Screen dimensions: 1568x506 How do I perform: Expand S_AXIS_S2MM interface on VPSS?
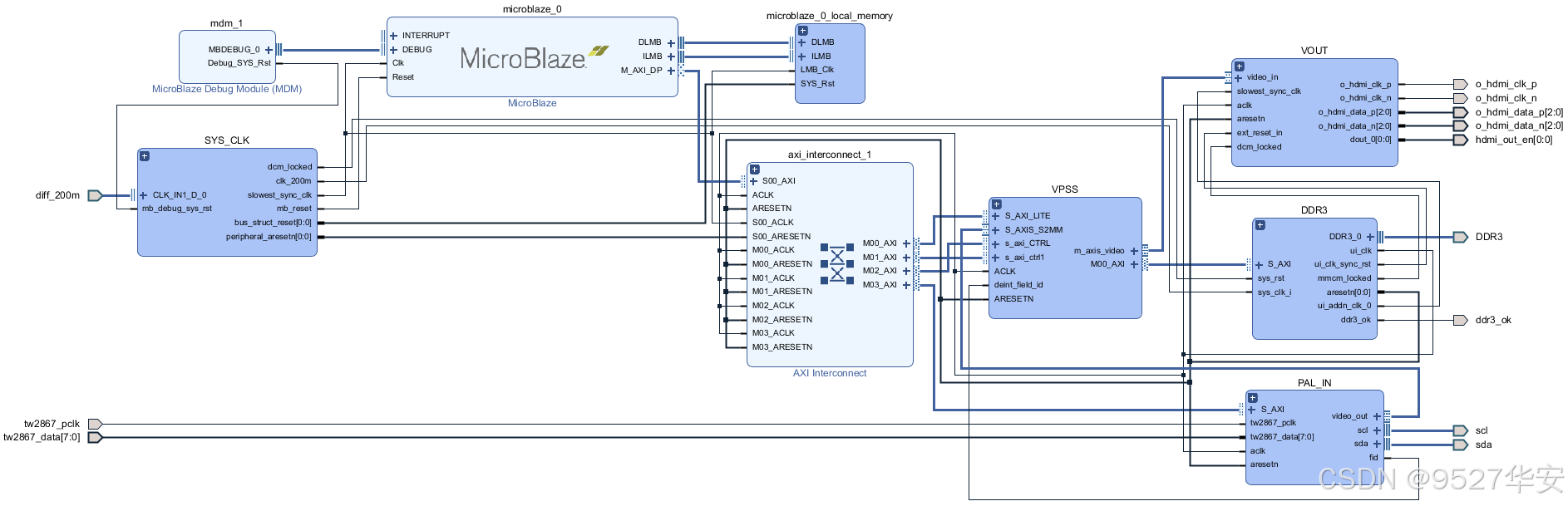pyautogui.click(x=996, y=230)
